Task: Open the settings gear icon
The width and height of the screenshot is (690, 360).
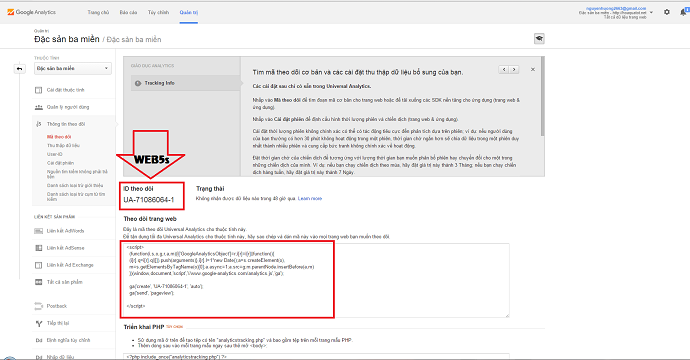Action: [x=667, y=12]
